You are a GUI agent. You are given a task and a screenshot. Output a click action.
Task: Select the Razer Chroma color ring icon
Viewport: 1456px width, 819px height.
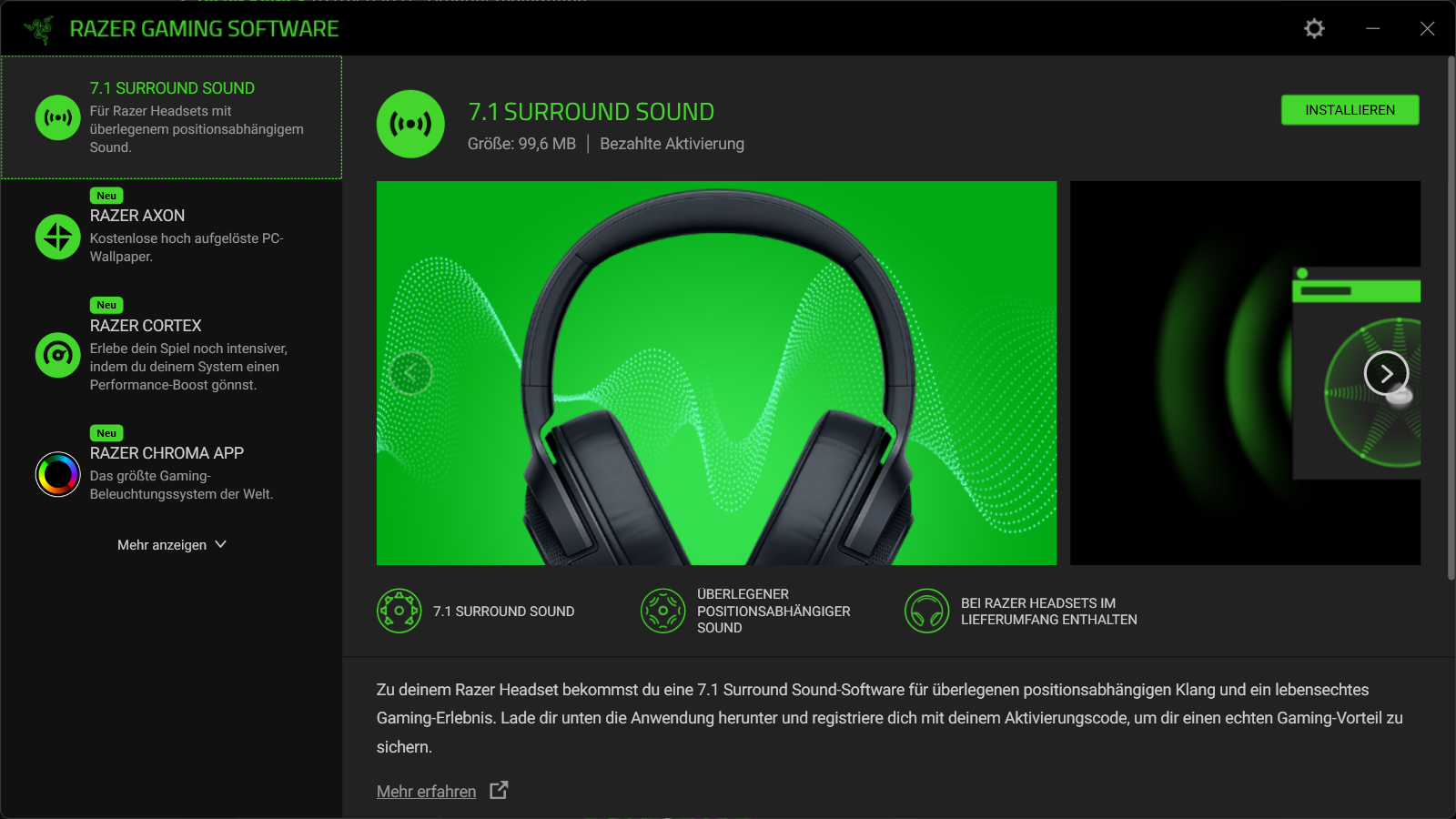pos(58,474)
